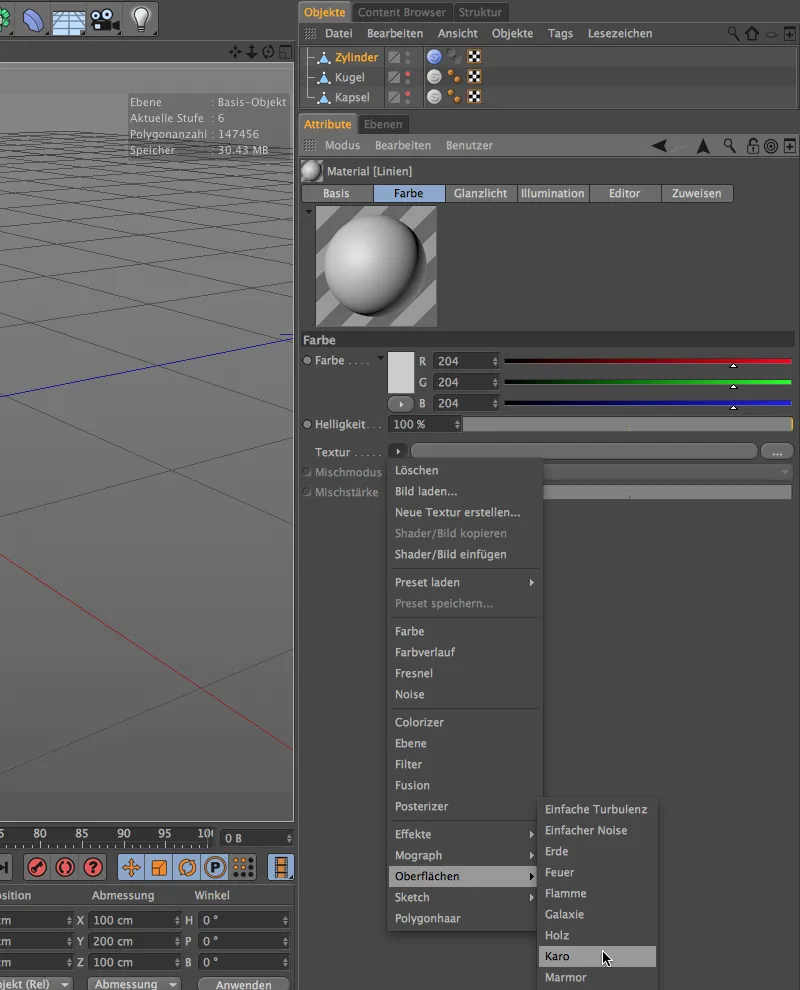Screen dimensions: 800x990
Task: Click the filmstrip playback options icon
Action: coord(280,867)
